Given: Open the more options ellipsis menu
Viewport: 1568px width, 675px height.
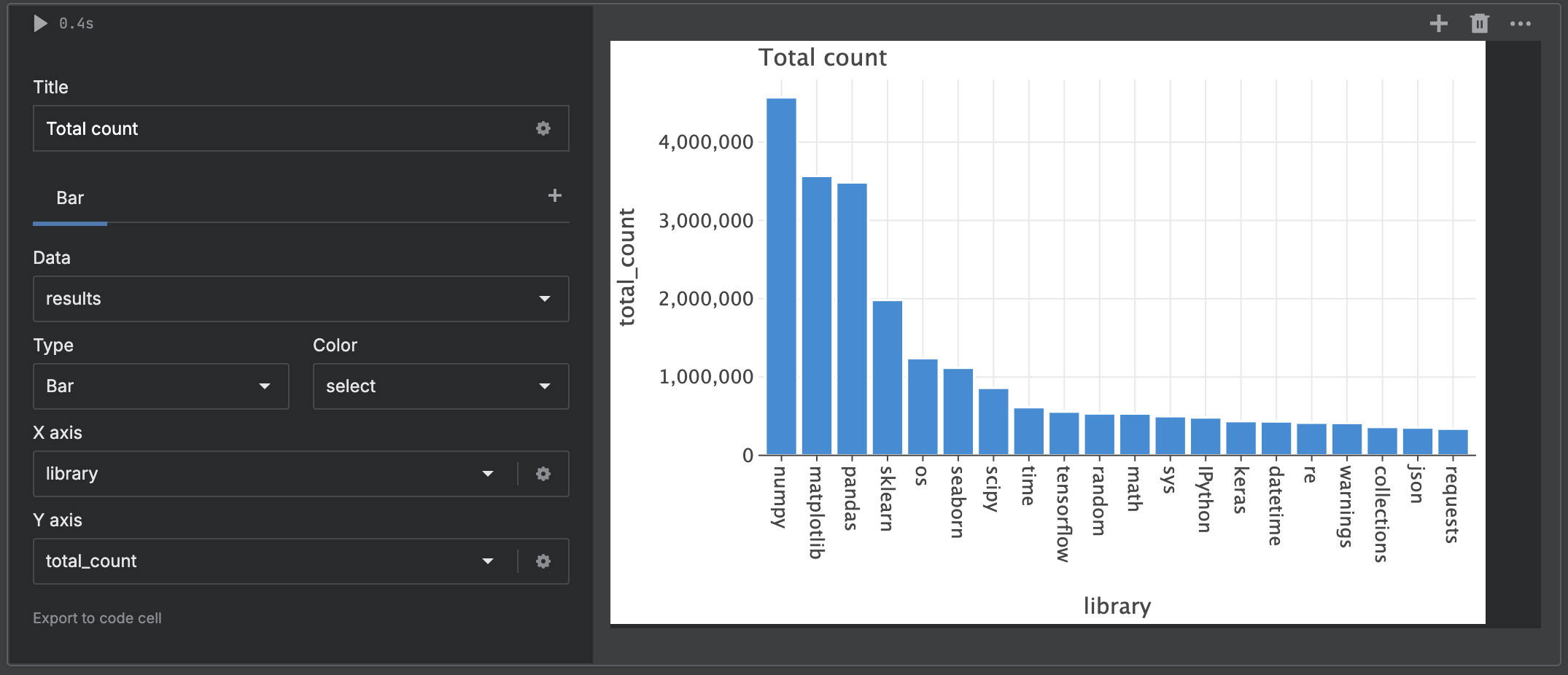Looking at the screenshot, I should tap(1520, 23).
